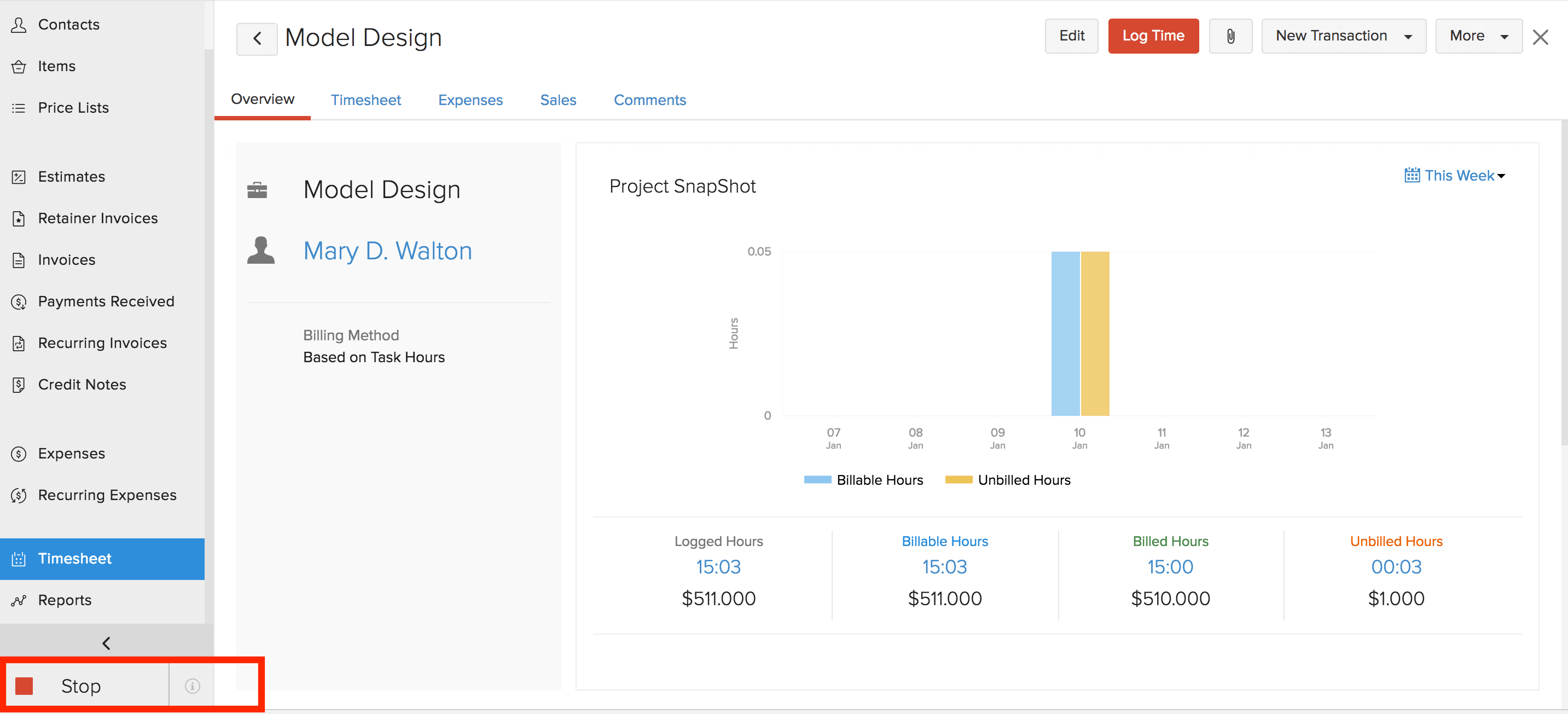Click the Credit Notes icon
The height and width of the screenshot is (714, 1568).
coord(19,385)
